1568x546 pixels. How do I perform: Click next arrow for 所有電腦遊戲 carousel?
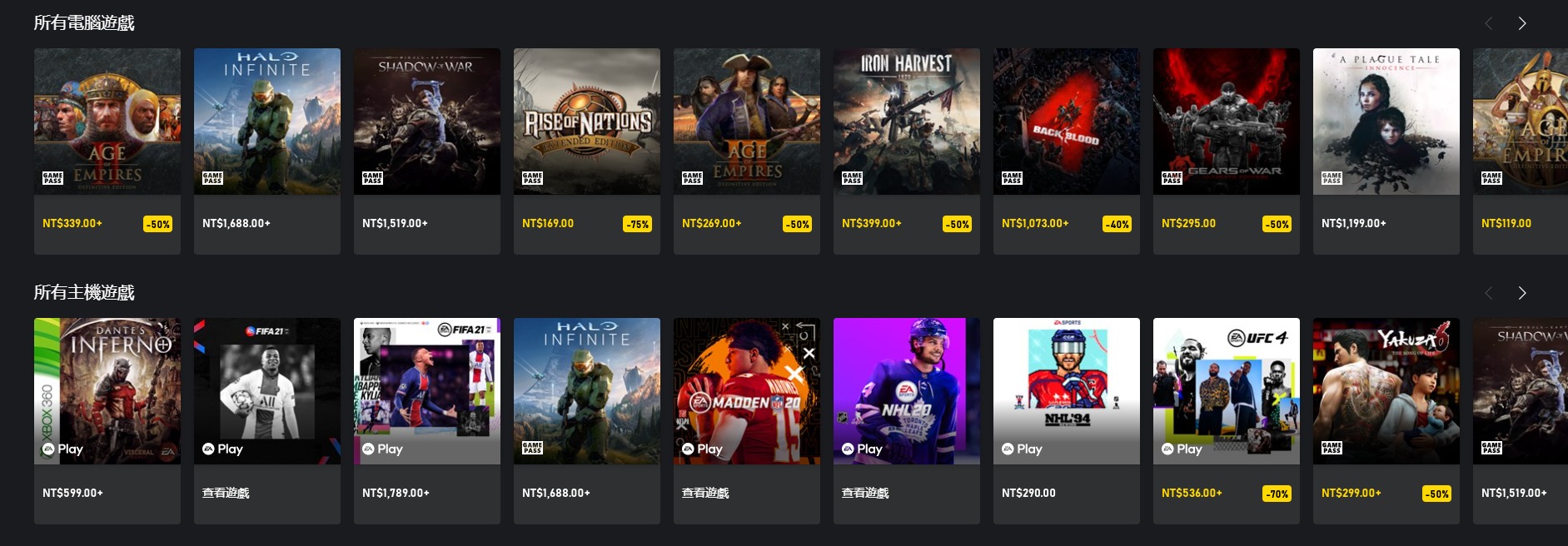click(1522, 23)
